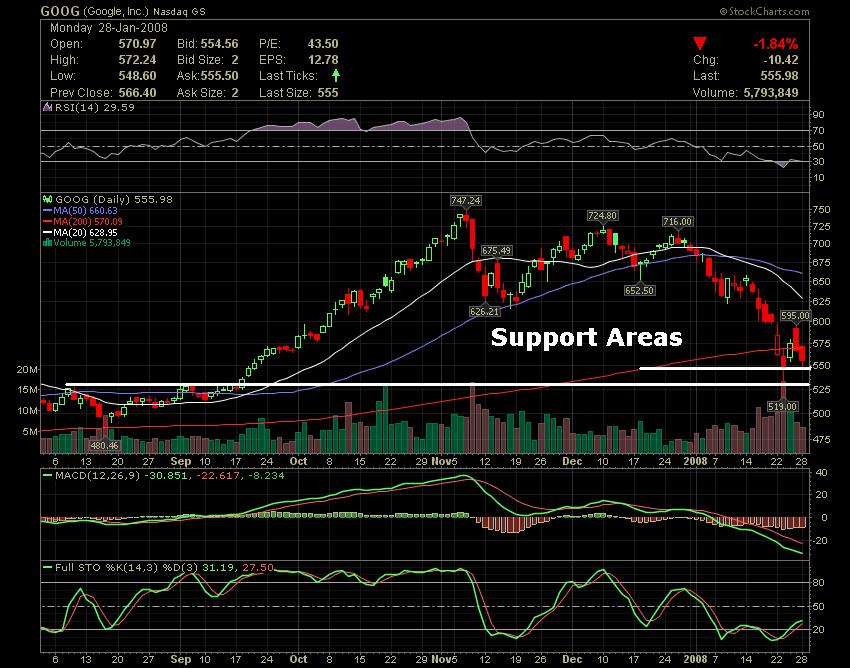Click the MACD signal value -22.617

(217, 476)
